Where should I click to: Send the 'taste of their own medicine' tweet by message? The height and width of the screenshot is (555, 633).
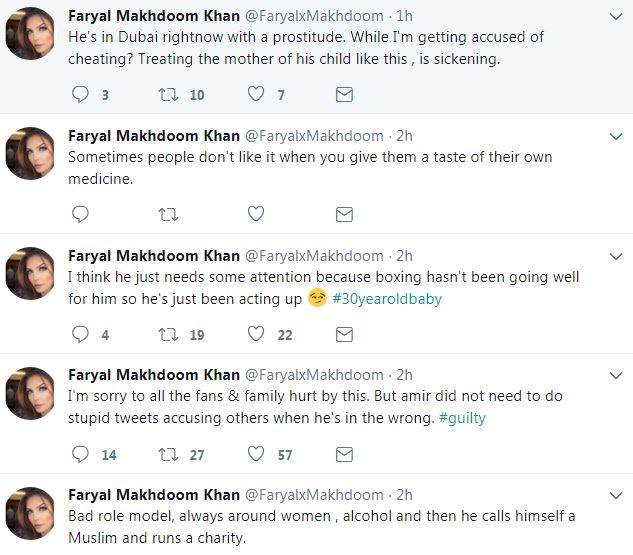(344, 214)
